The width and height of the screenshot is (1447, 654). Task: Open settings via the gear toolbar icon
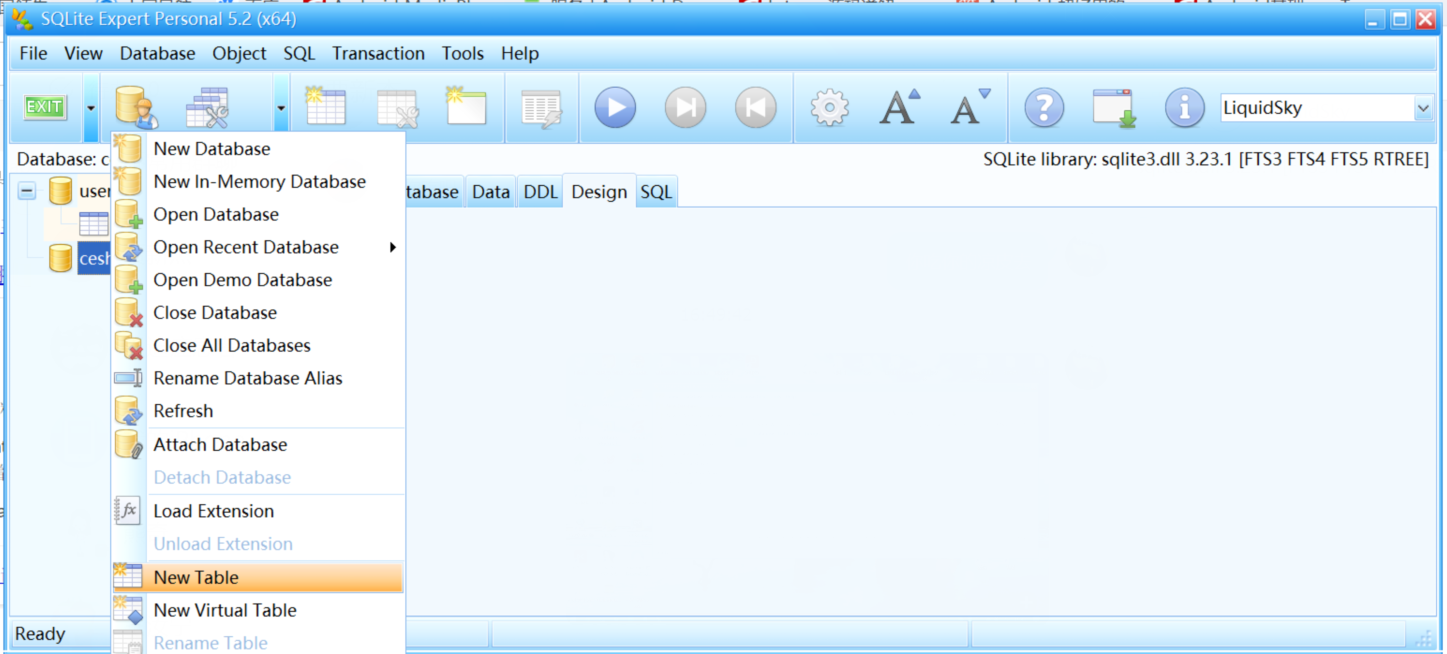(828, 107)
